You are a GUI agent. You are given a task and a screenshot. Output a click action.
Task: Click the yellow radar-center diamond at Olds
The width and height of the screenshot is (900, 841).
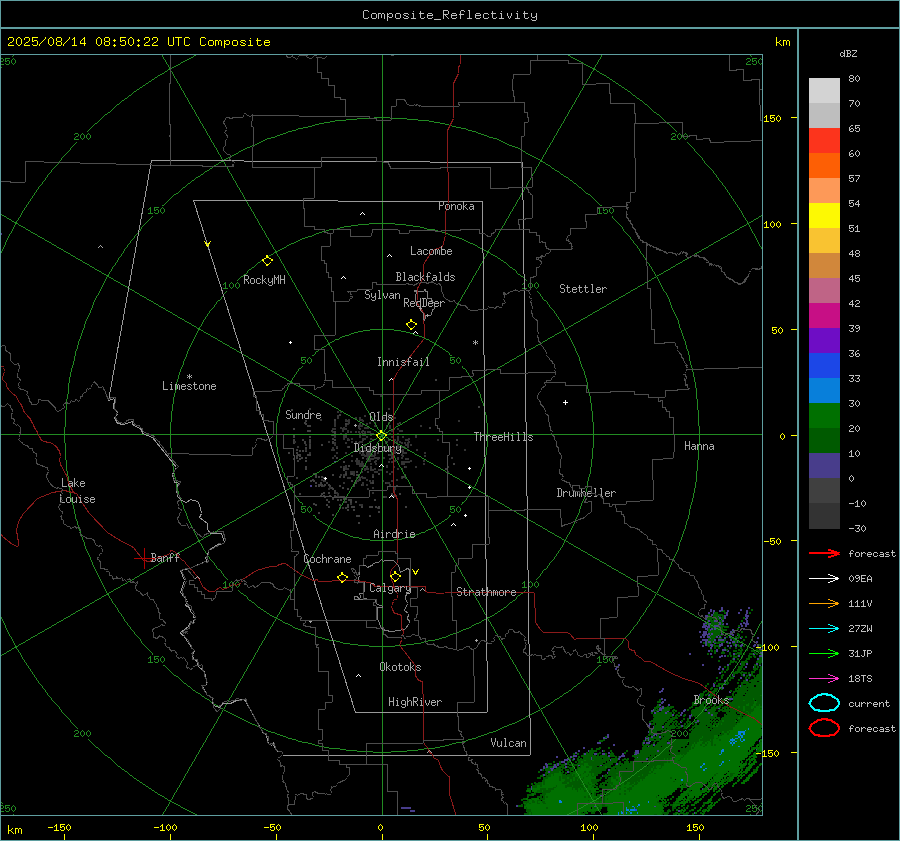tap(381, 436)
